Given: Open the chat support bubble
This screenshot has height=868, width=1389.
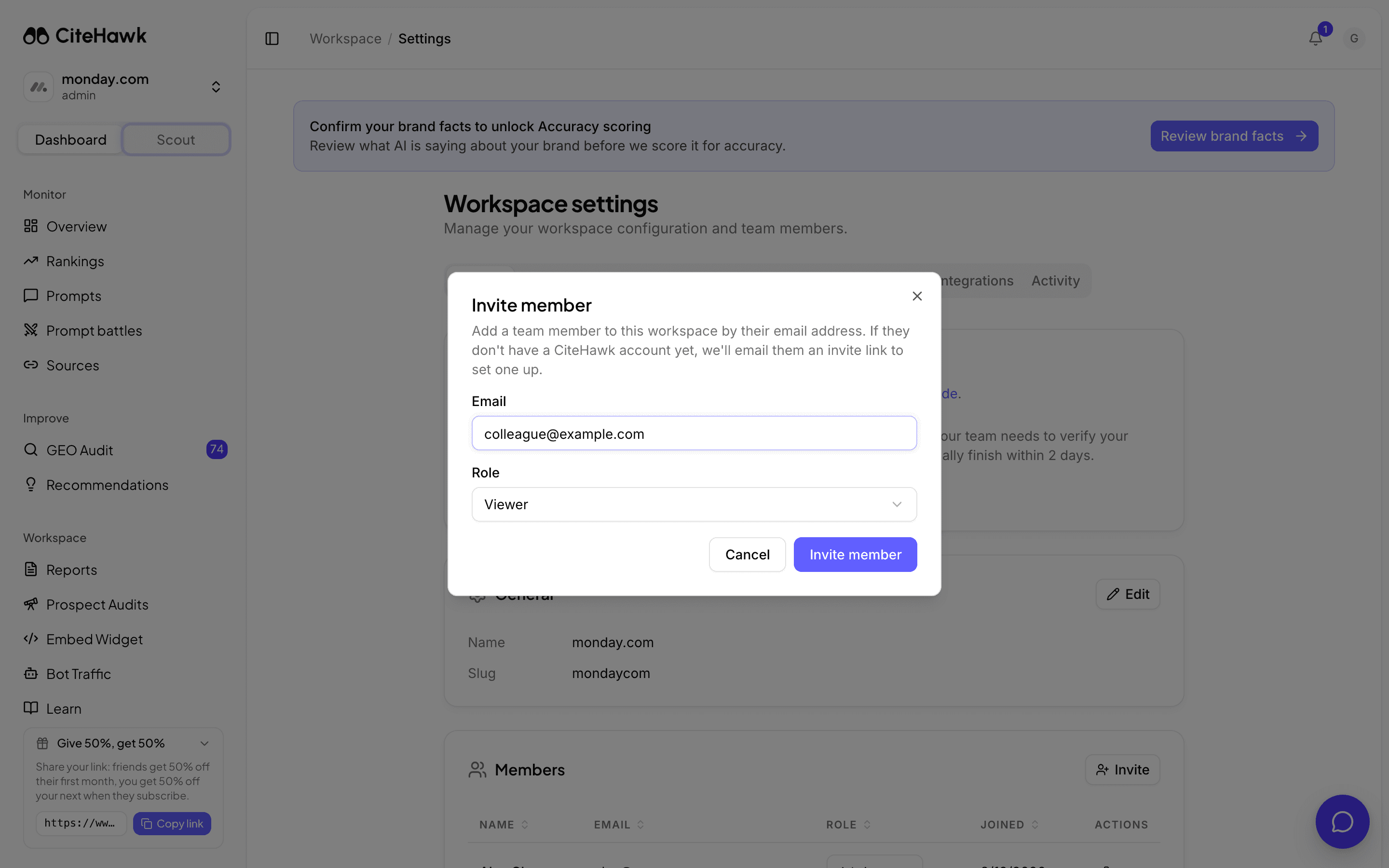Looking at the screenshot, I should 1342,822.
